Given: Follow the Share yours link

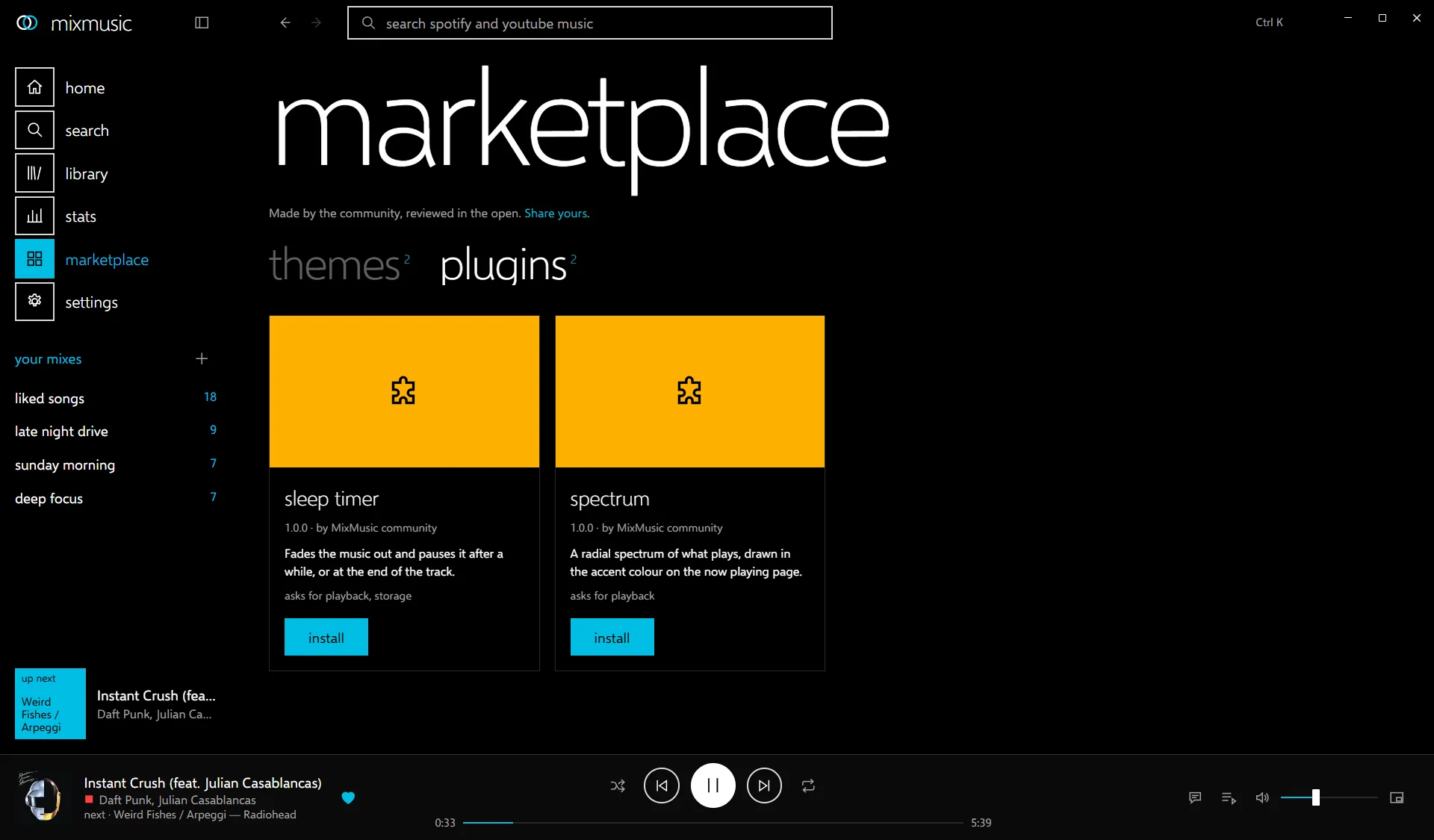Looking at the screenshot, I should (x=556, y=213).
